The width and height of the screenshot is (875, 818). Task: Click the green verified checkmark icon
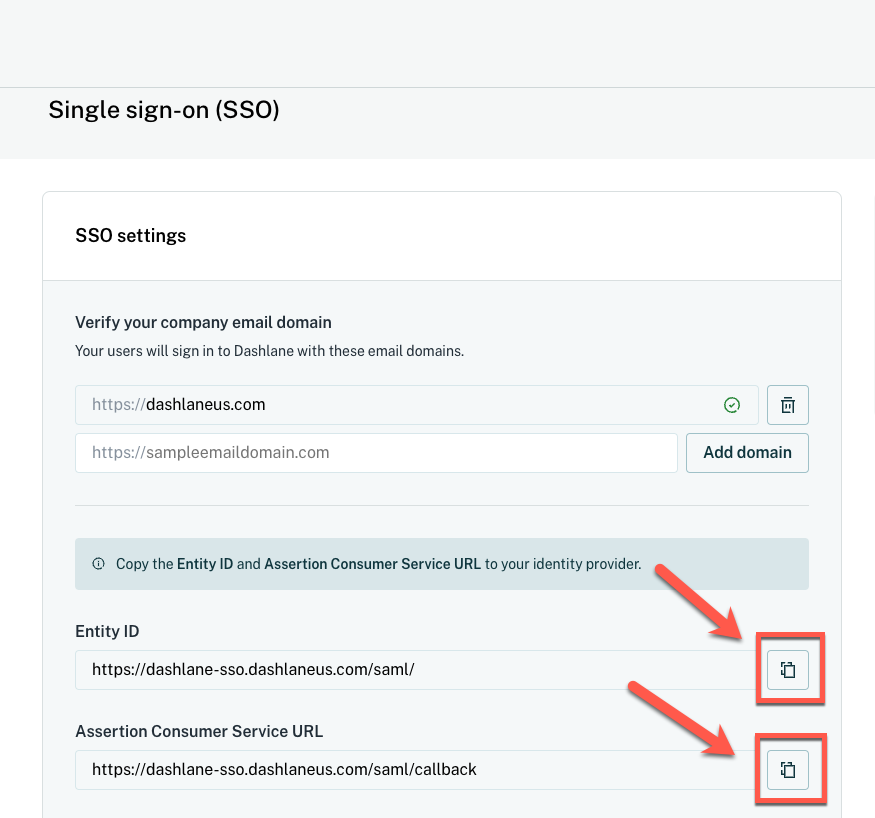pos(732,405)
